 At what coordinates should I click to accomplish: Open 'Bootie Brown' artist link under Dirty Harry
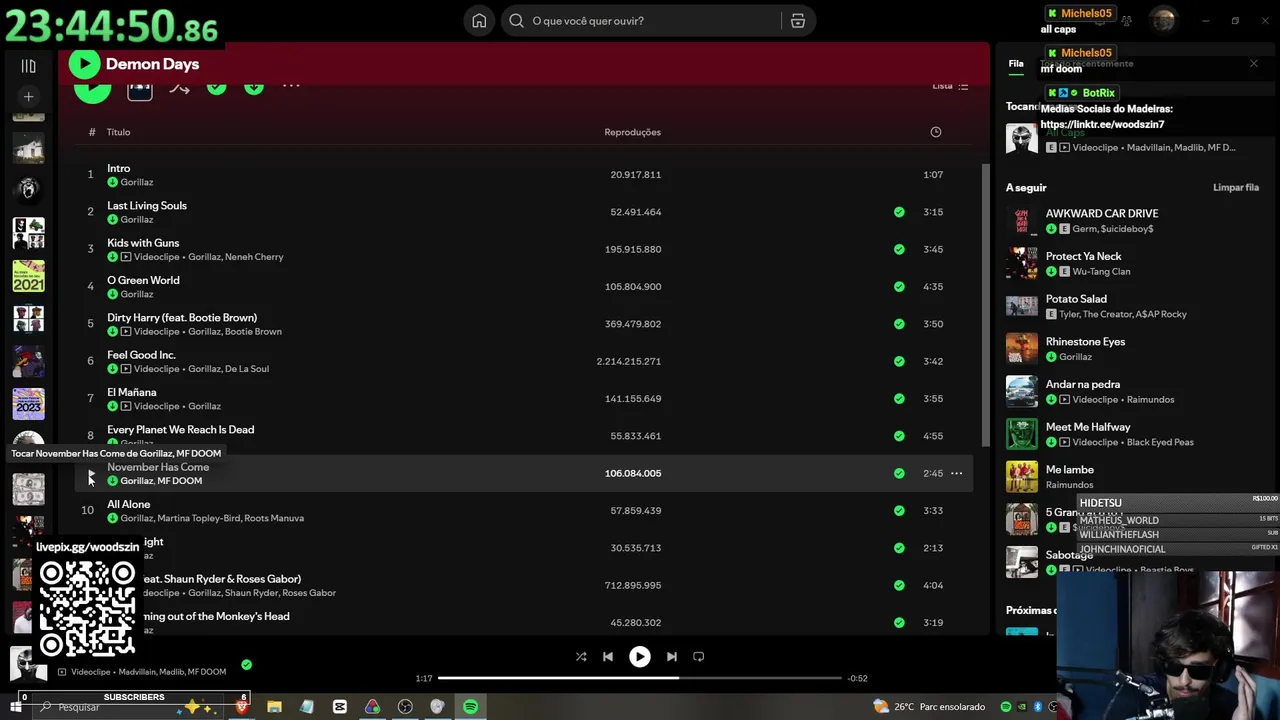(x=253, y=332)
